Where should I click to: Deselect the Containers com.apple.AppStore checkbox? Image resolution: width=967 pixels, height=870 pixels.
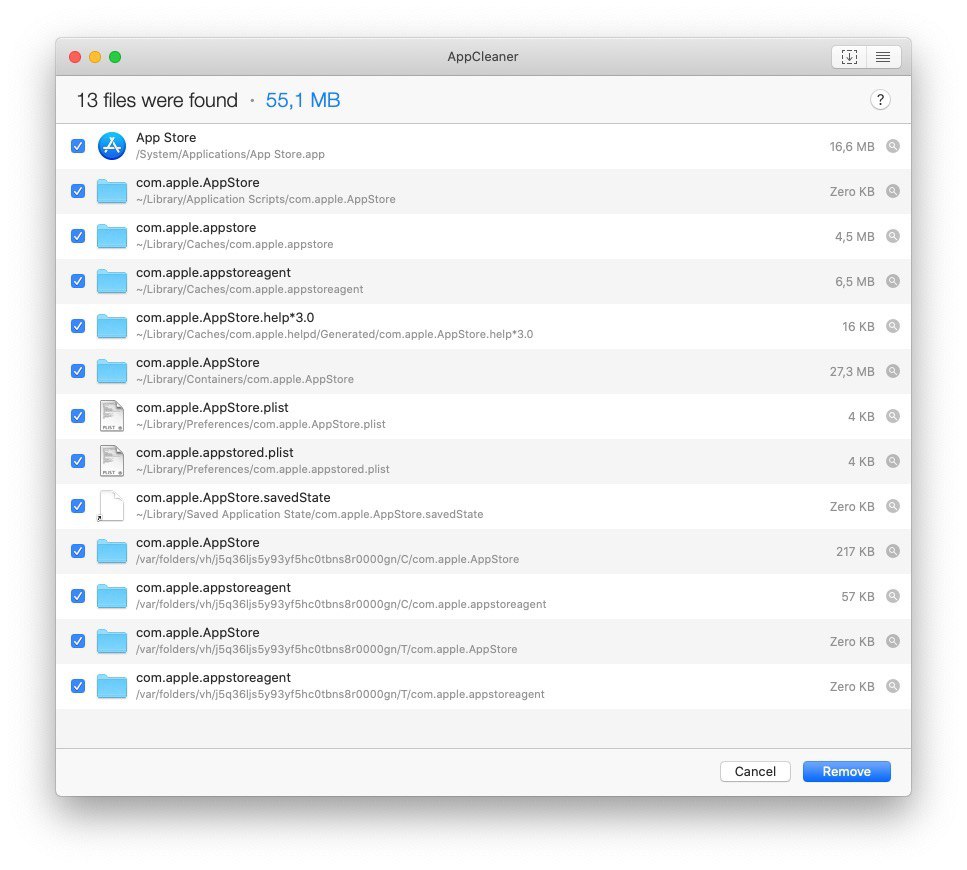(x=78, y=371)
